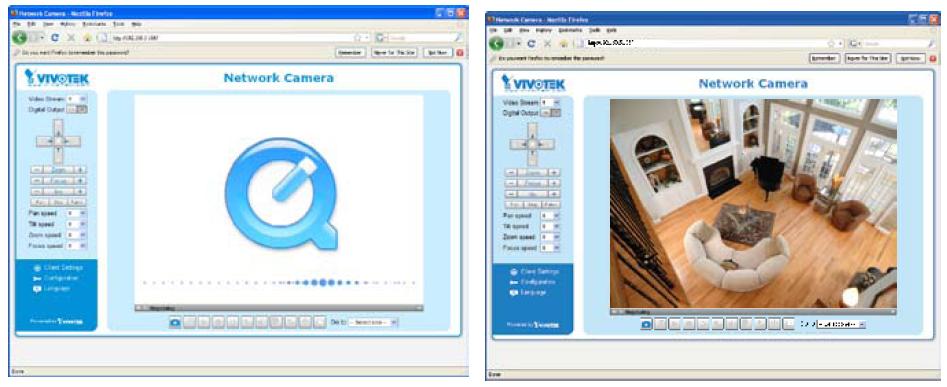Viewport: 947px width, 387px height.
Task: Click Iris plus button in live-room-video window
Action: pos(555,194)
